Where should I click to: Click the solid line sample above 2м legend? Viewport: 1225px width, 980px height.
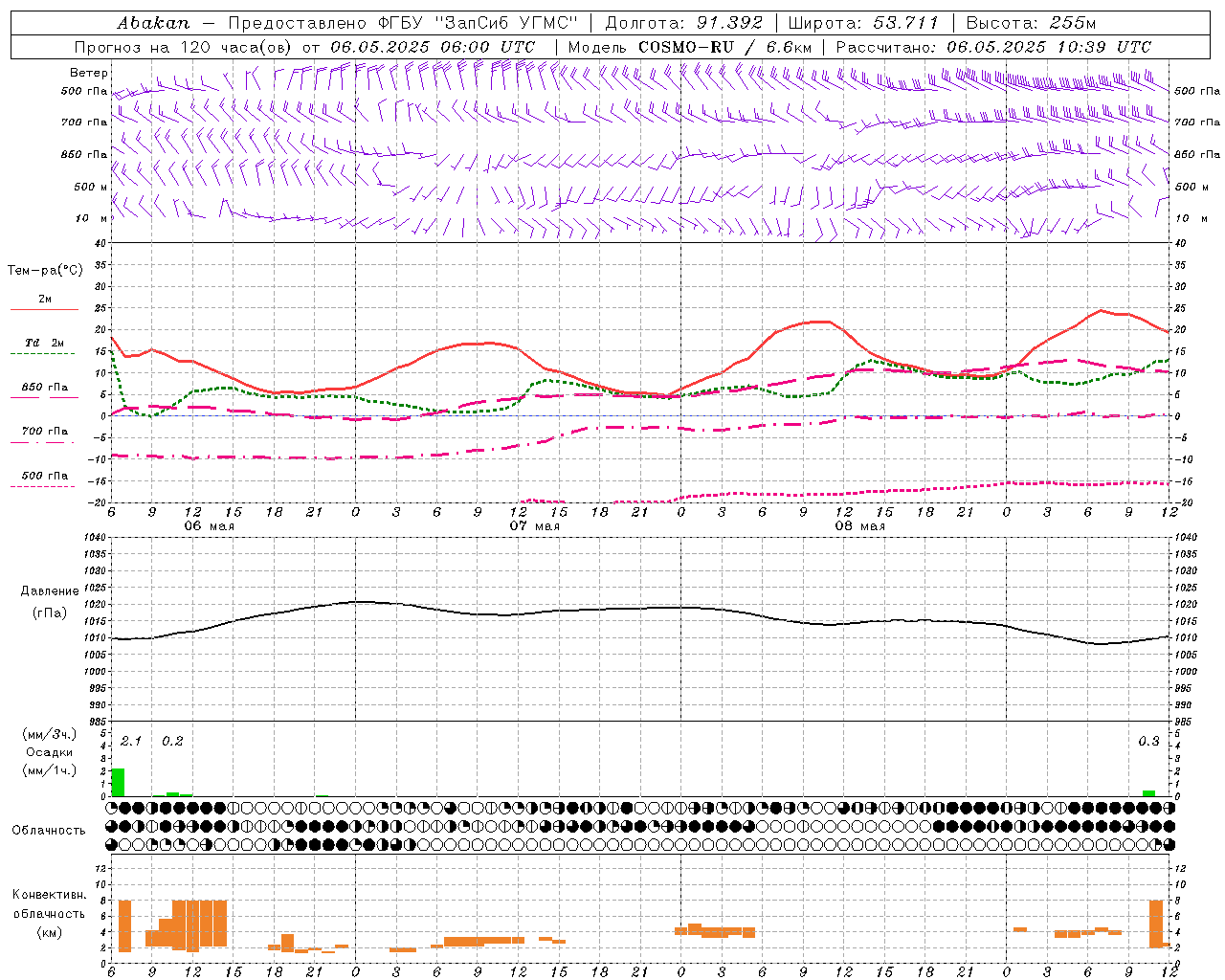(x=44, y=309)
